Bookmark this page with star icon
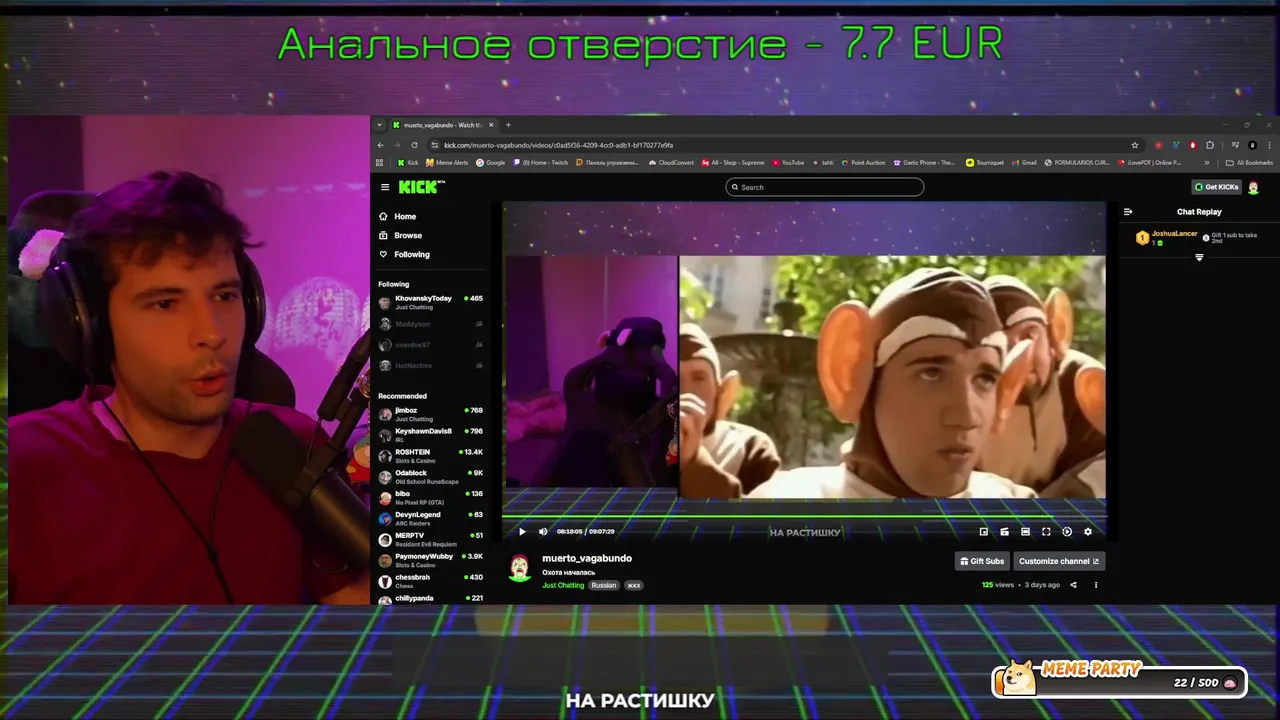 click(x=1135, y=145)
